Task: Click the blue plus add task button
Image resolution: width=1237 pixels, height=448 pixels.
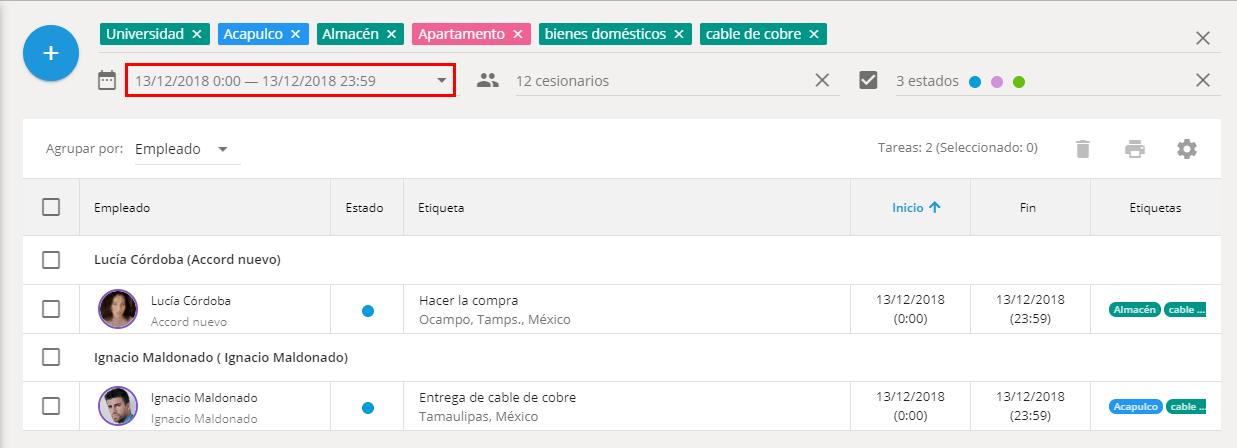Action: (x=51, y=53)
